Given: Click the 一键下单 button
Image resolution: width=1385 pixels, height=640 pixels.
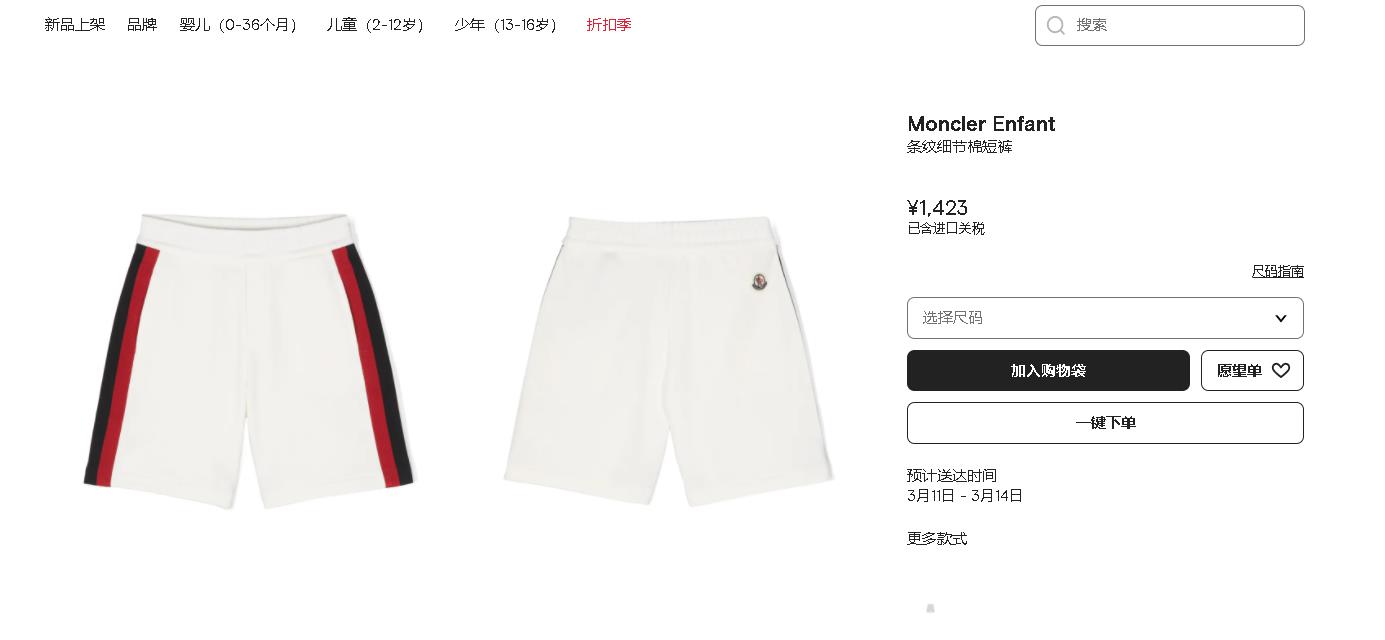Looking at the screenshot, I should (1105, 423).
